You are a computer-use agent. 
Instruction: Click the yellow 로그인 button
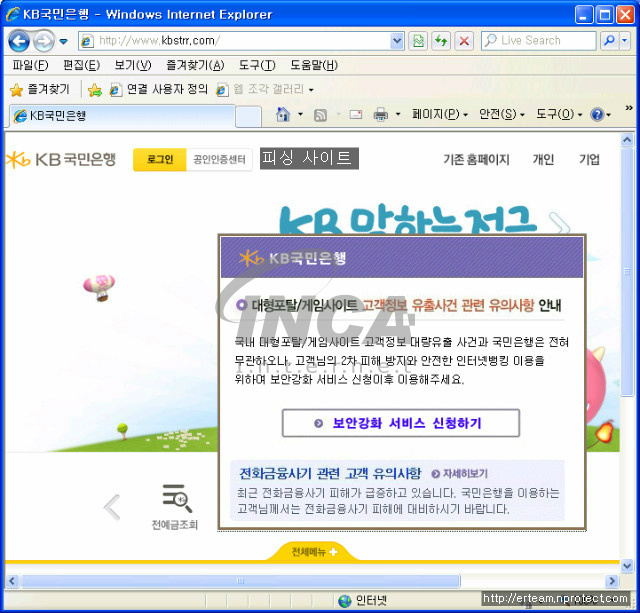click(x=160, y=160)
